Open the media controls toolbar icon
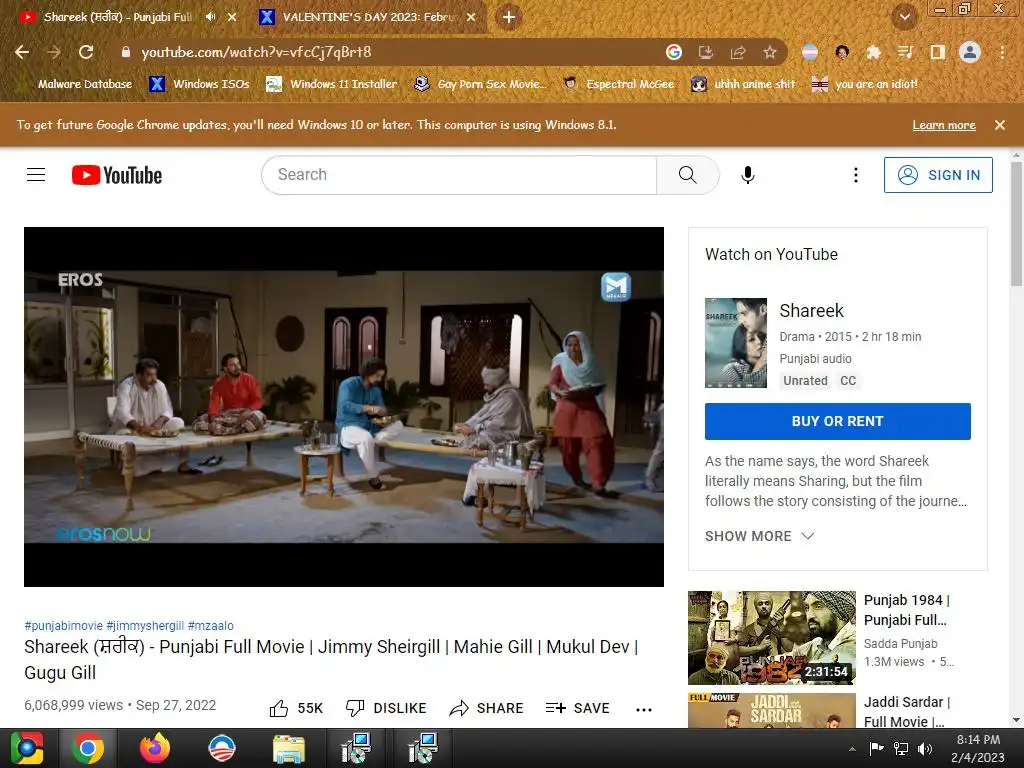1024x768 pixels. 905,52
